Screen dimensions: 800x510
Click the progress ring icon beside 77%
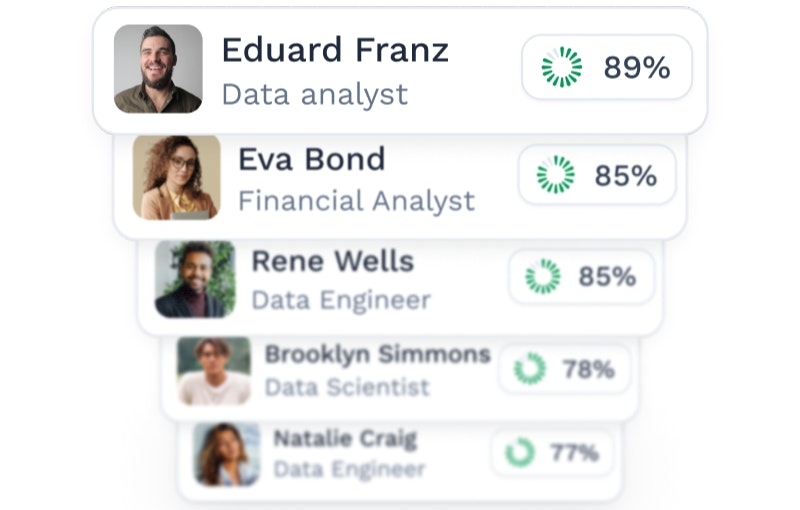pyautogui.click(x=520, y=452)
